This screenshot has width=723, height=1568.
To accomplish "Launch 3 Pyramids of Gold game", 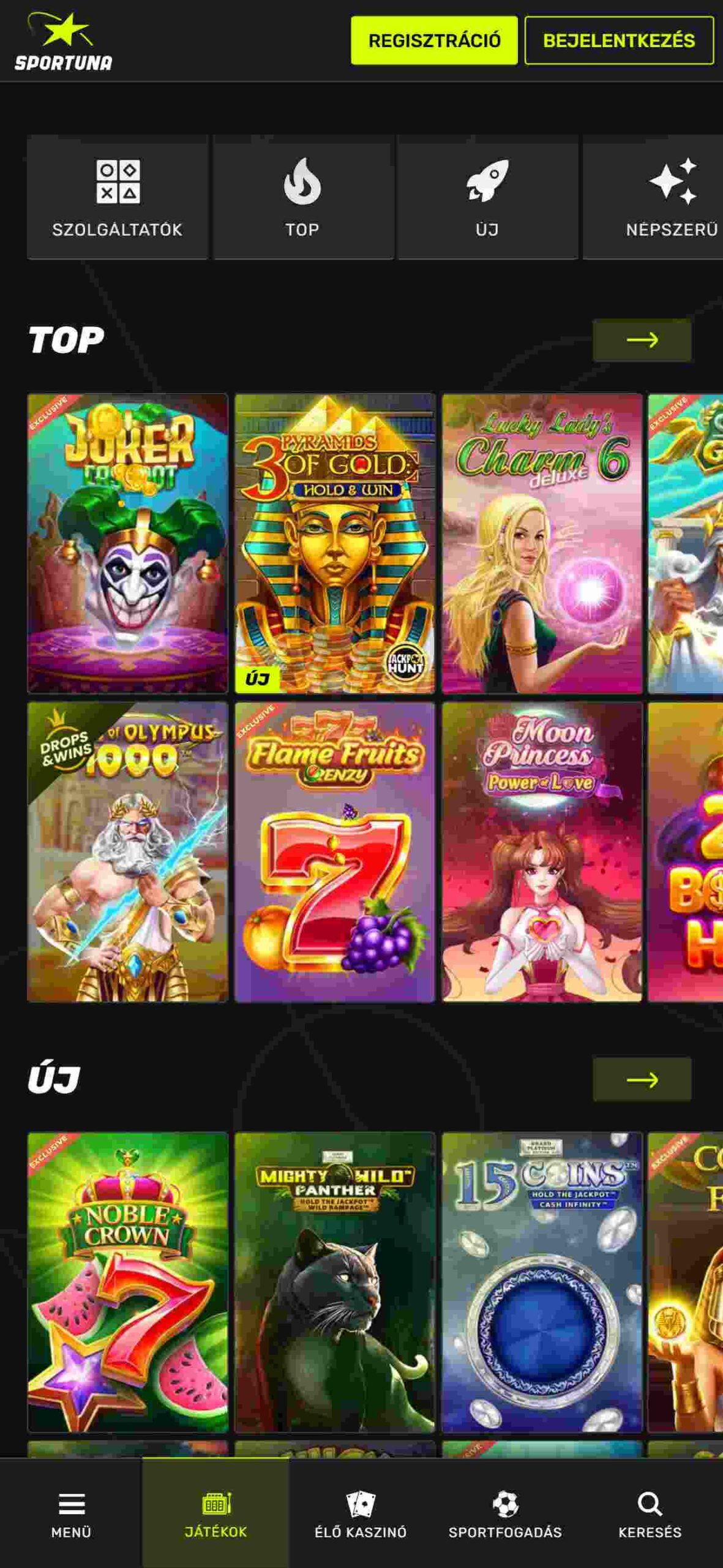I will point(335,543).
